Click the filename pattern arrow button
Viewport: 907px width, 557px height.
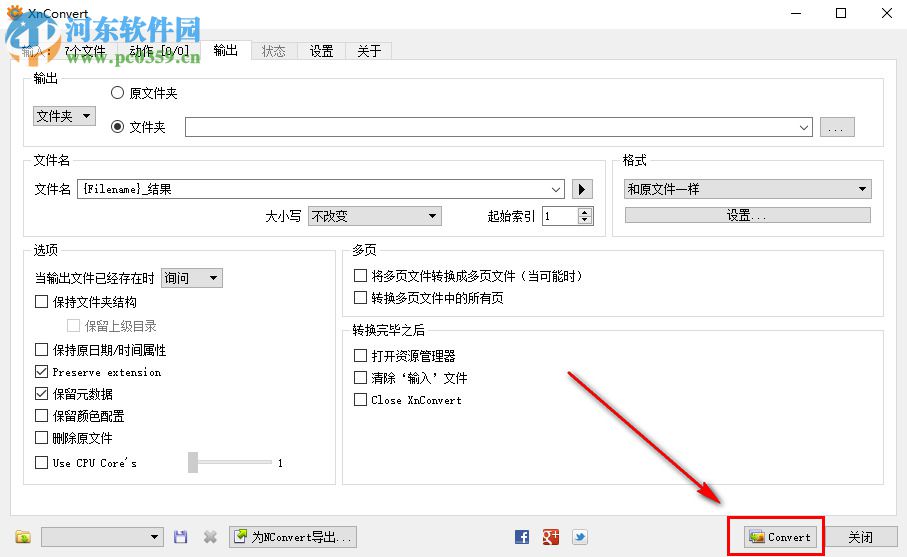[582, 189]
